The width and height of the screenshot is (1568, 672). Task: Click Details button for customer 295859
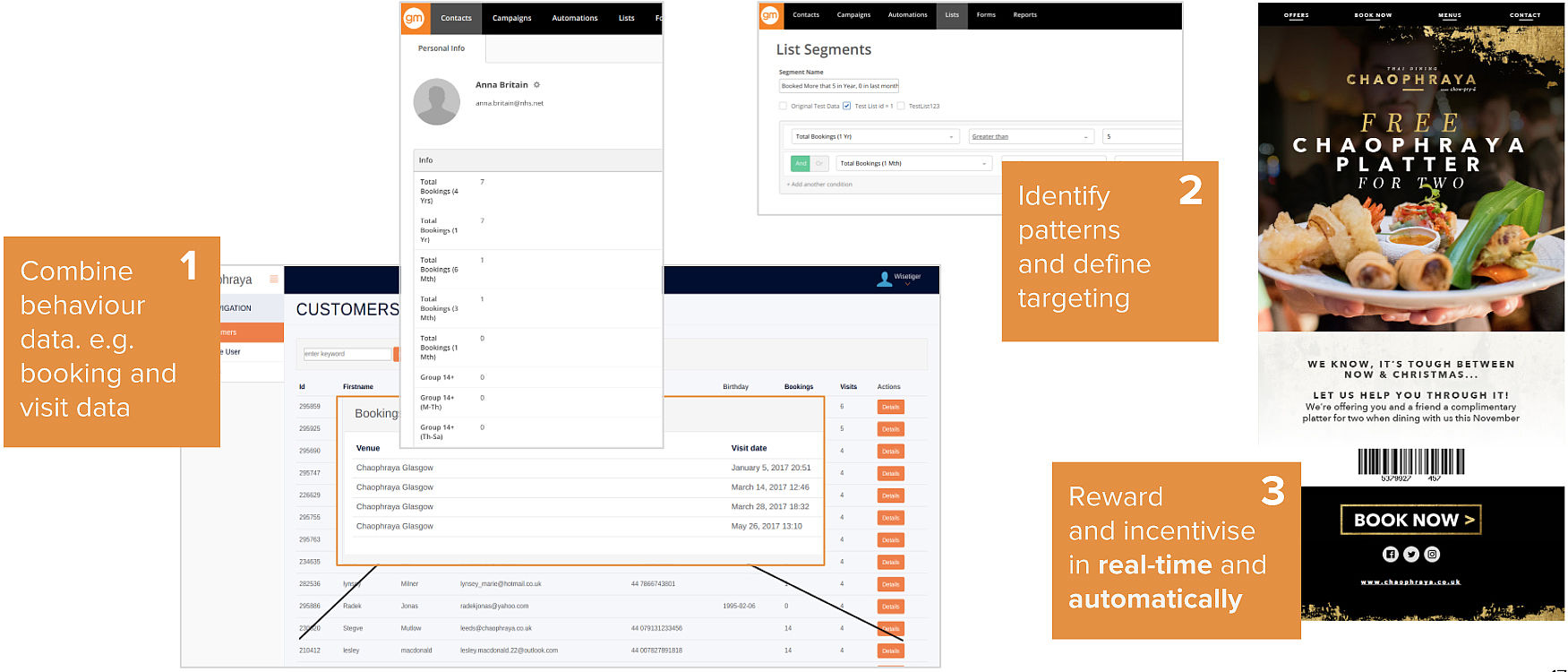tap(890, 407)
